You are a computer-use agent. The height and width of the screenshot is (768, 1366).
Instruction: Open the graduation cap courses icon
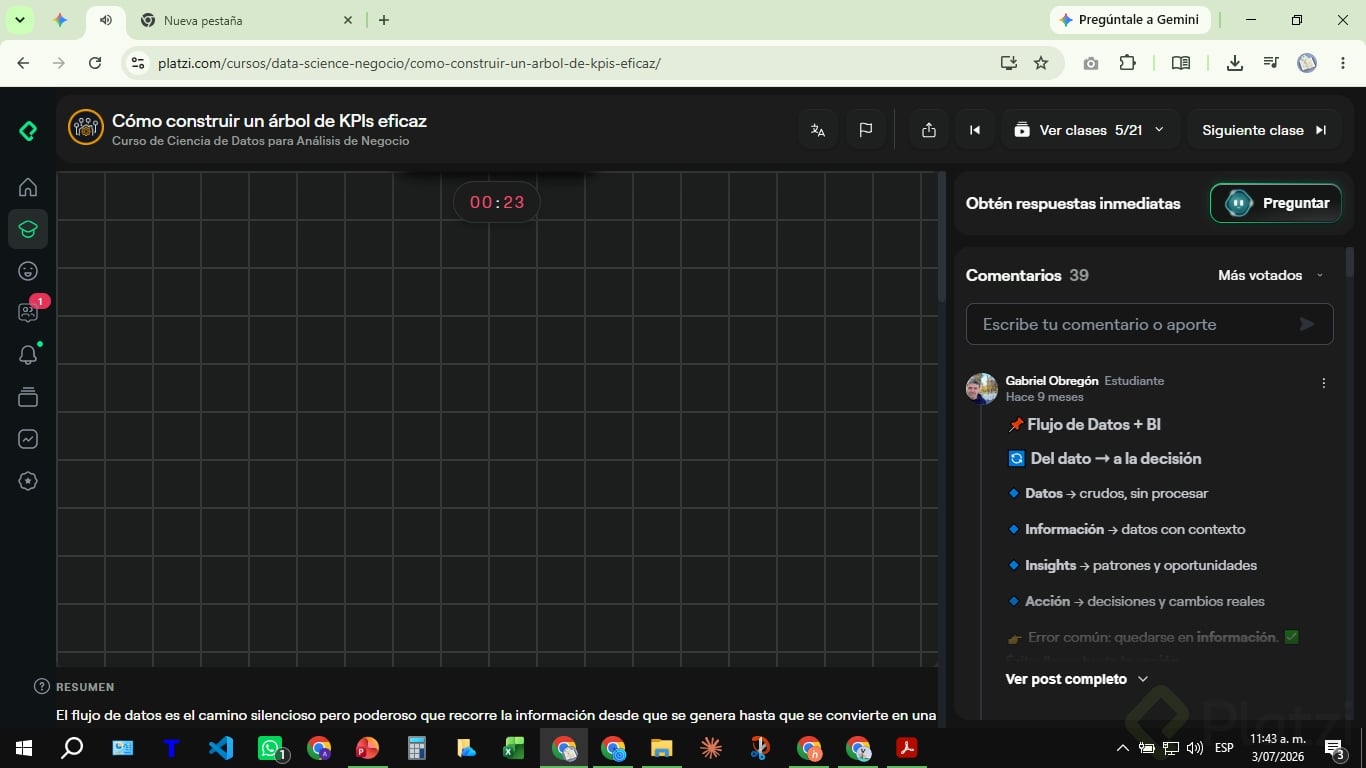click(28, 229)
